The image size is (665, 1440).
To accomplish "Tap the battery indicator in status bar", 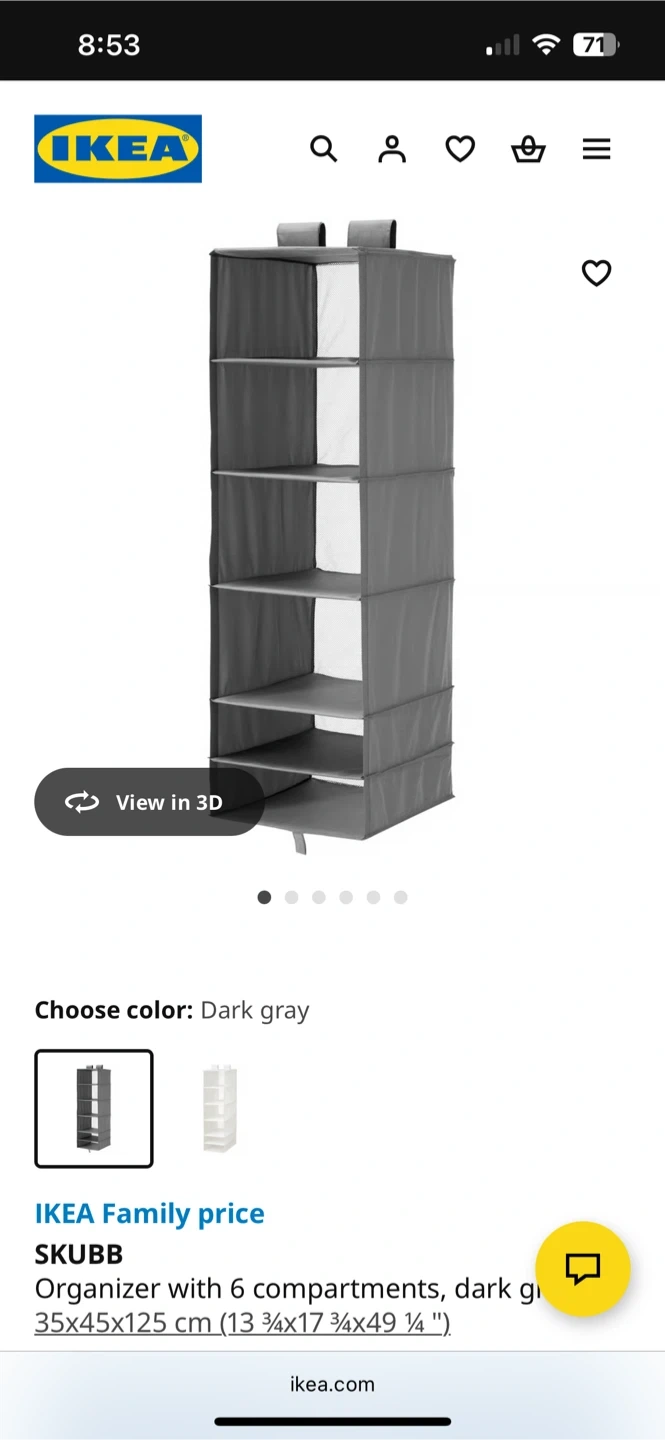I will pos(596,44).
